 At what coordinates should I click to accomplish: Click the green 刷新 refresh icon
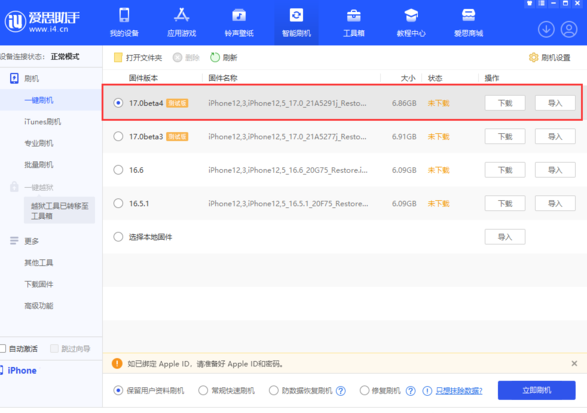pos(215,57)
